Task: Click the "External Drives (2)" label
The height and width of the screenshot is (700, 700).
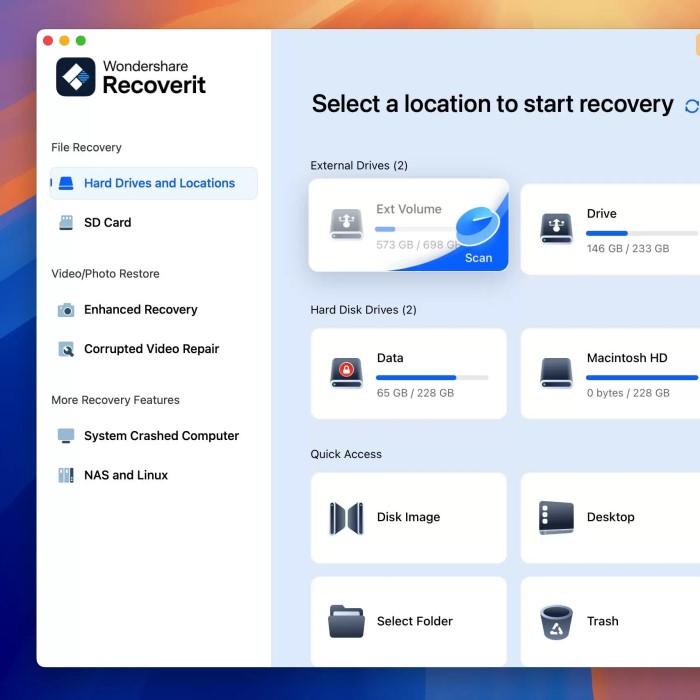Action: click(x=359, y=166)
